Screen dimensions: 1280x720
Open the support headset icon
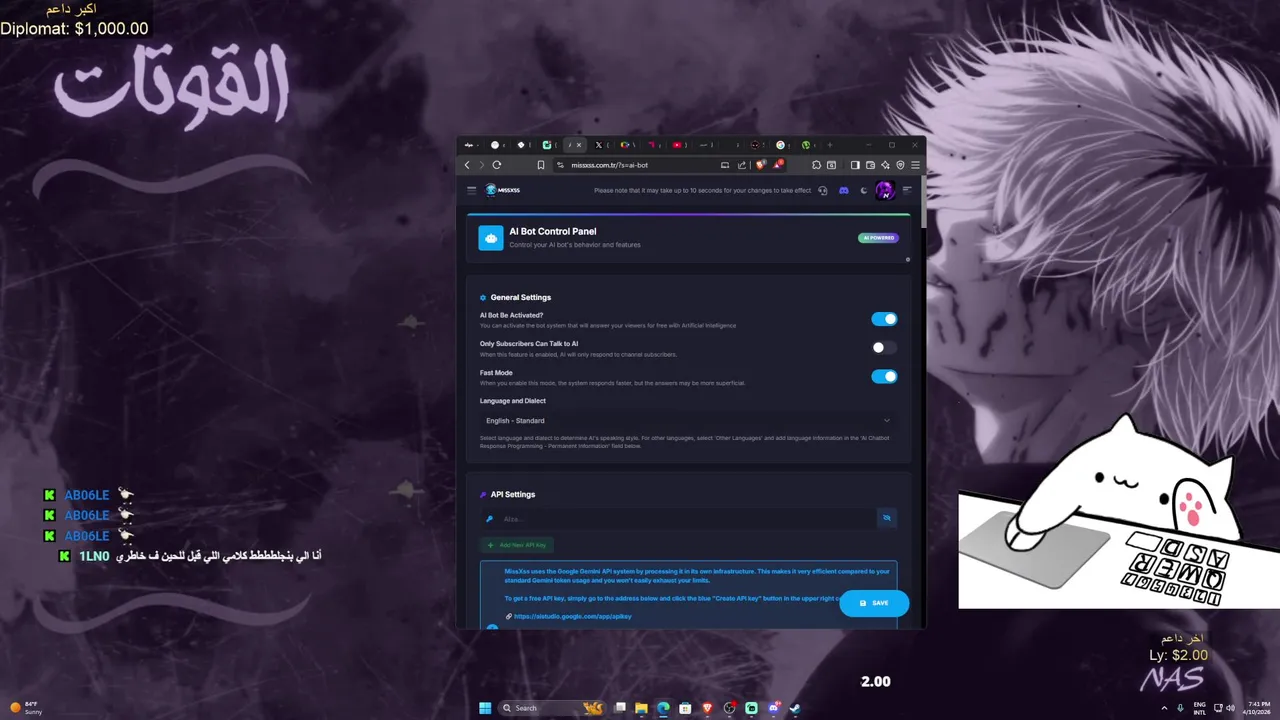pyautogui.click(x=822, y=190)
